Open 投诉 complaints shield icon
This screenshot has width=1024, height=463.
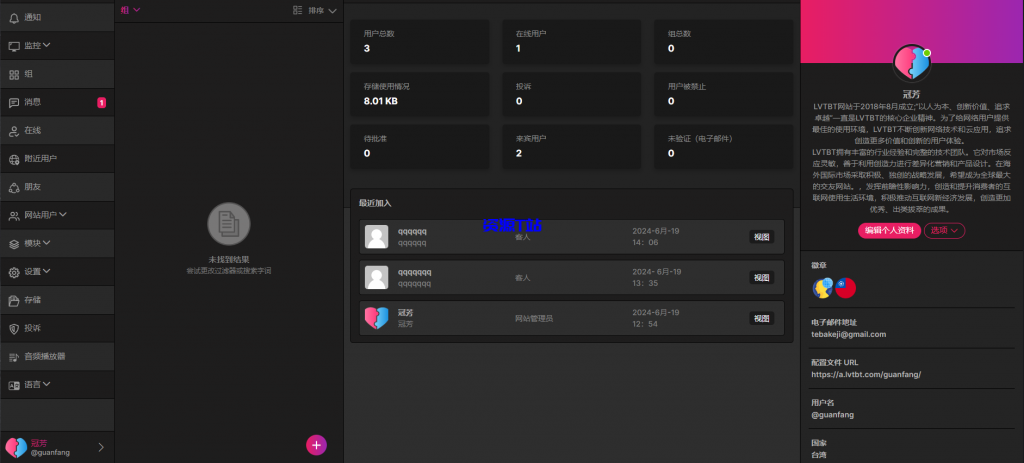tap(14, 328)
